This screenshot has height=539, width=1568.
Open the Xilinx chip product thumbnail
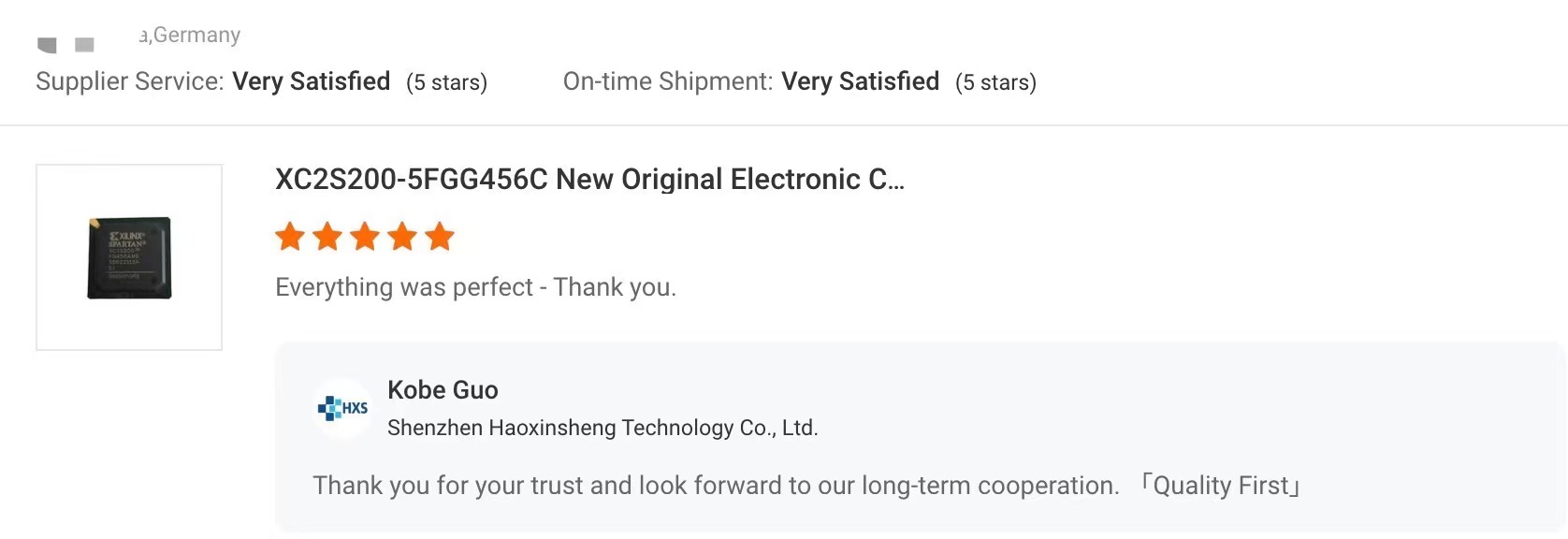(129, 257)
